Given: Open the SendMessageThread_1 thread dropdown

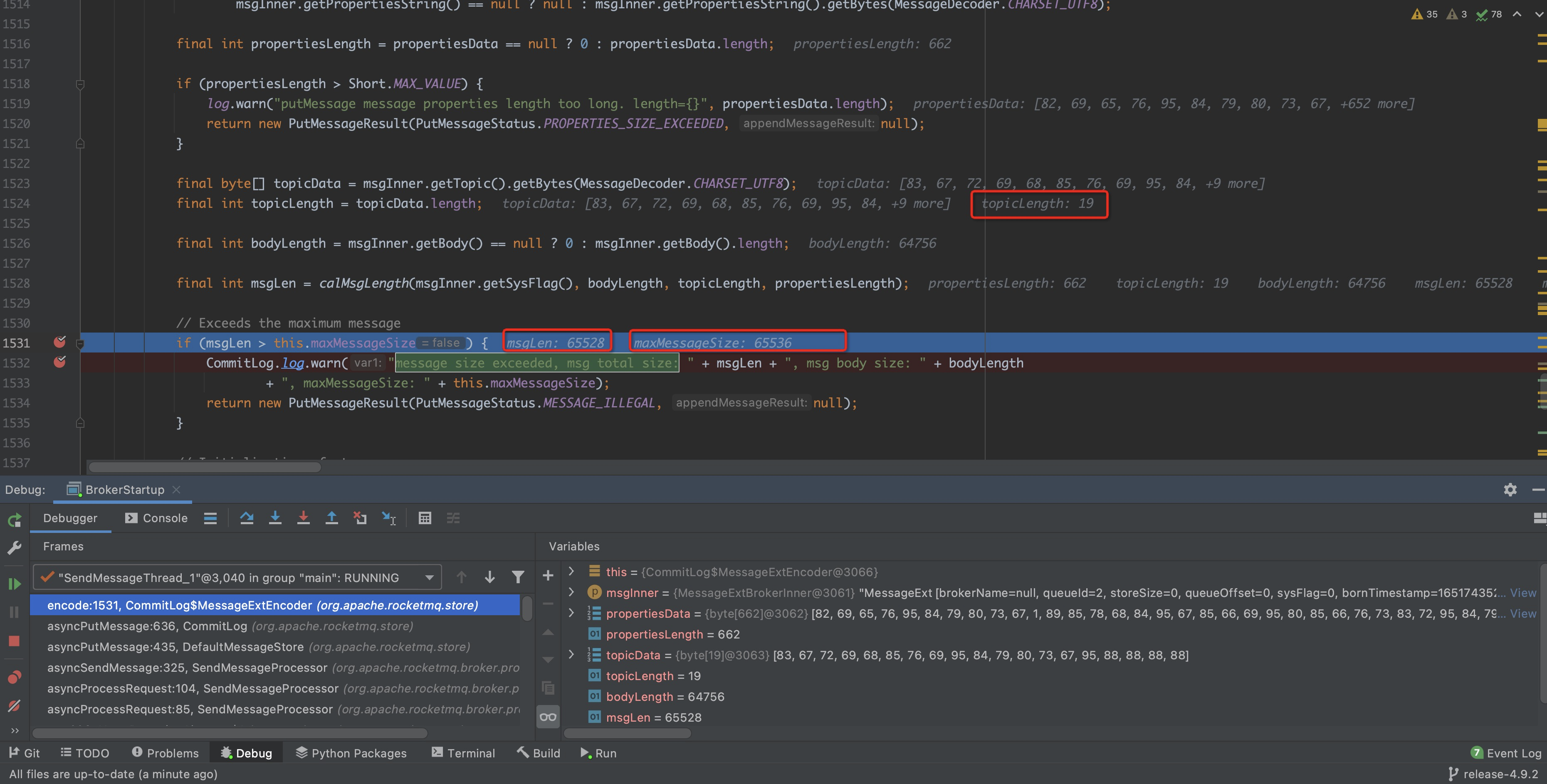Looking at the screenshot, I should coord(429,577).
